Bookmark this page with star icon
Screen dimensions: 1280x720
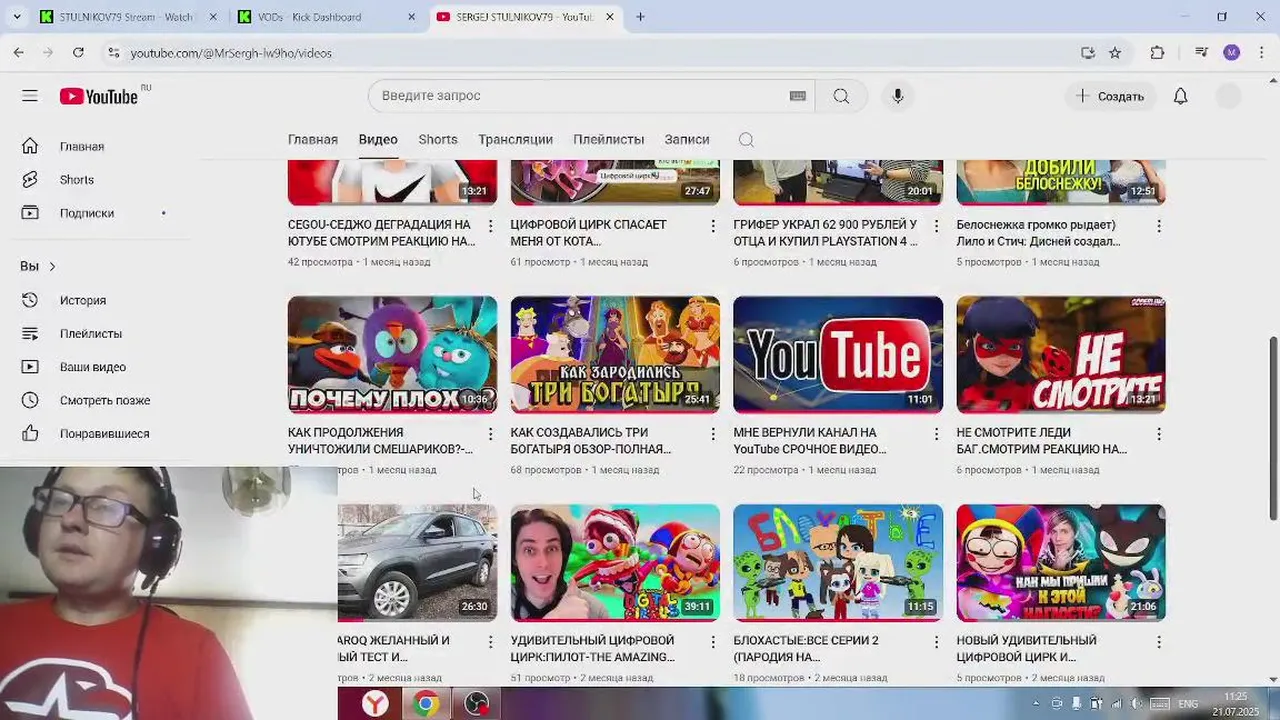pyautogui.click(x=1115, y=53)
